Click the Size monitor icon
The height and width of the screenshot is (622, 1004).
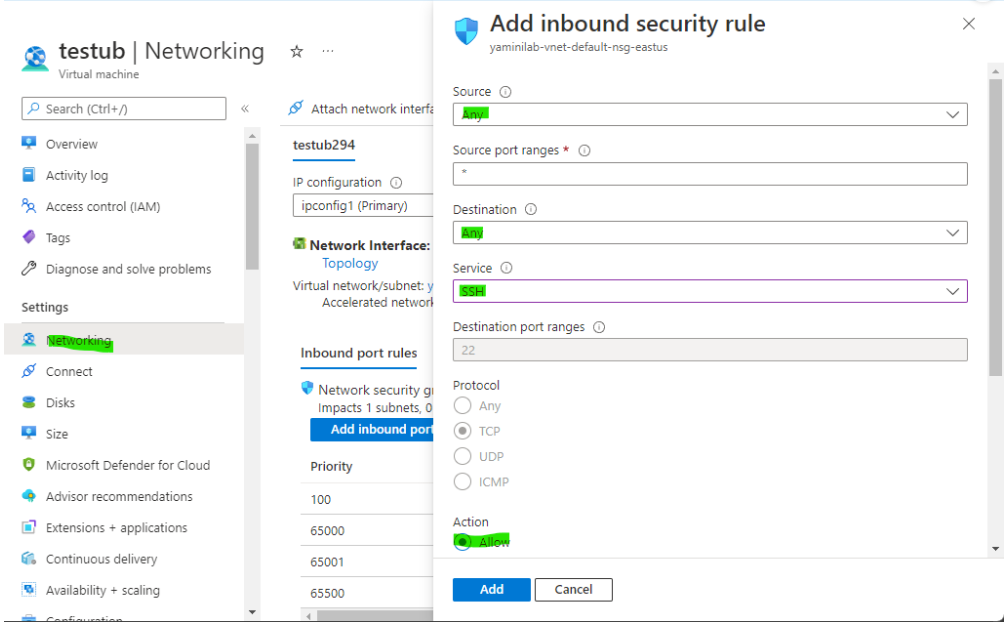pyautogui.click(x=29, y=433)
